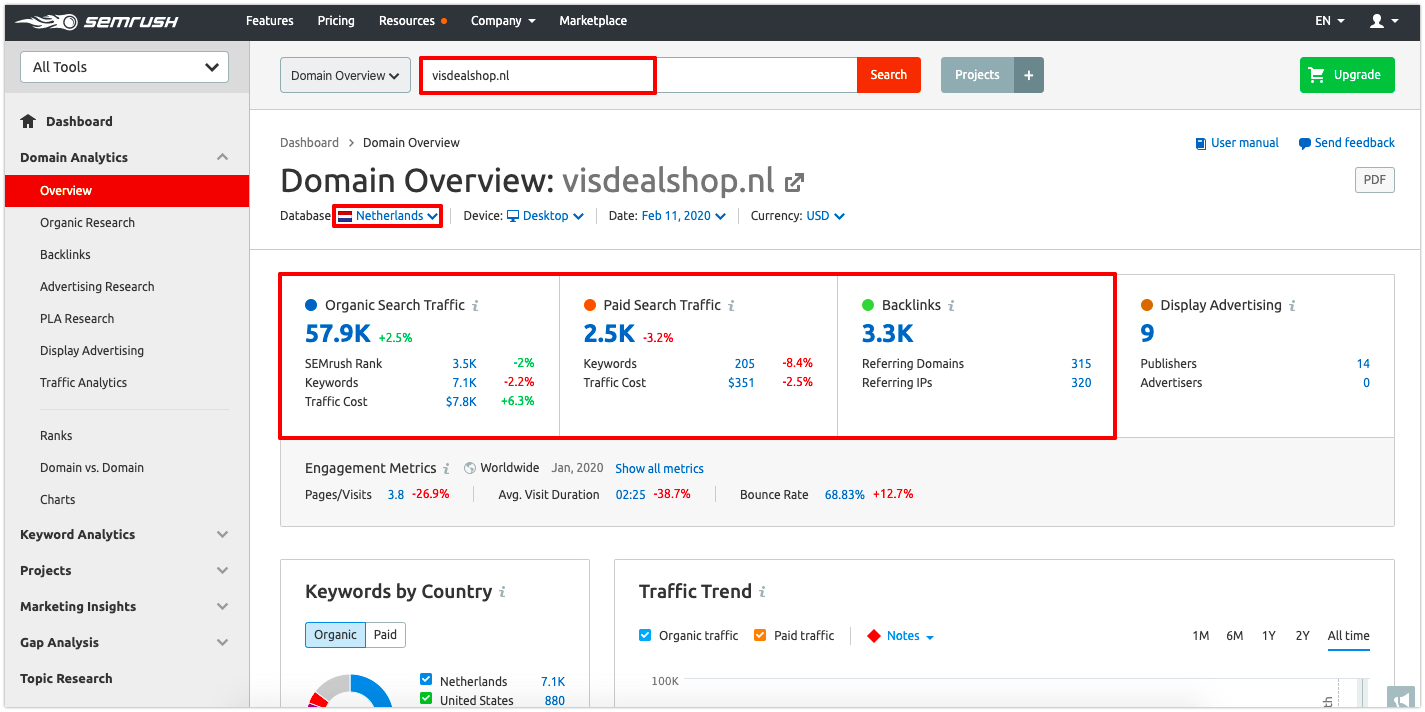Open the Netherlands database dropdown
Screen dimensions: 1425x712
[388, 216]
